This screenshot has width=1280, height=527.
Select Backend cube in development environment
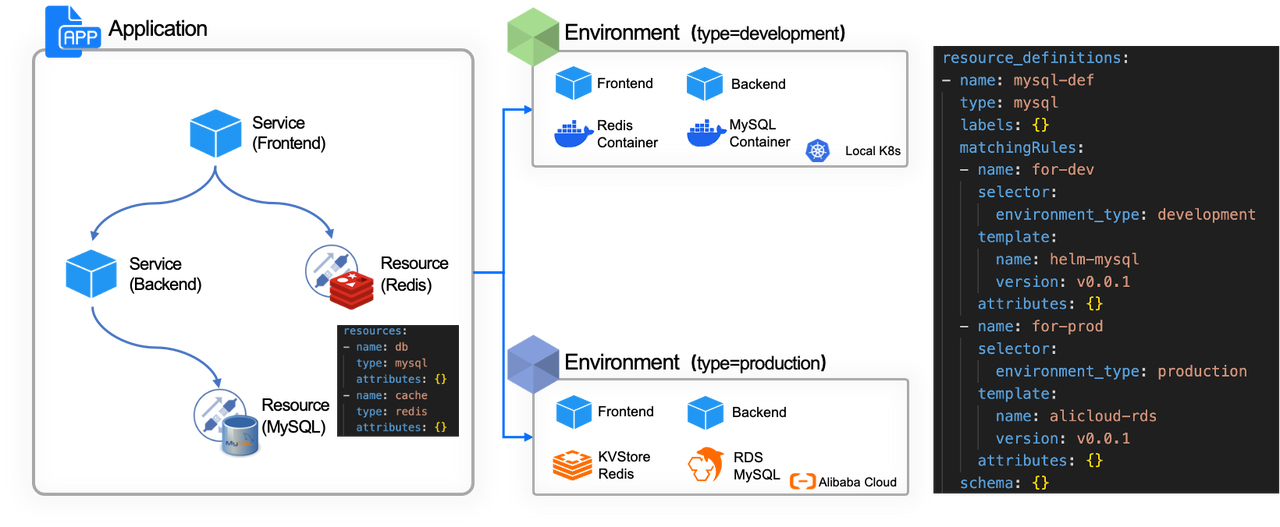click(705, 84)
